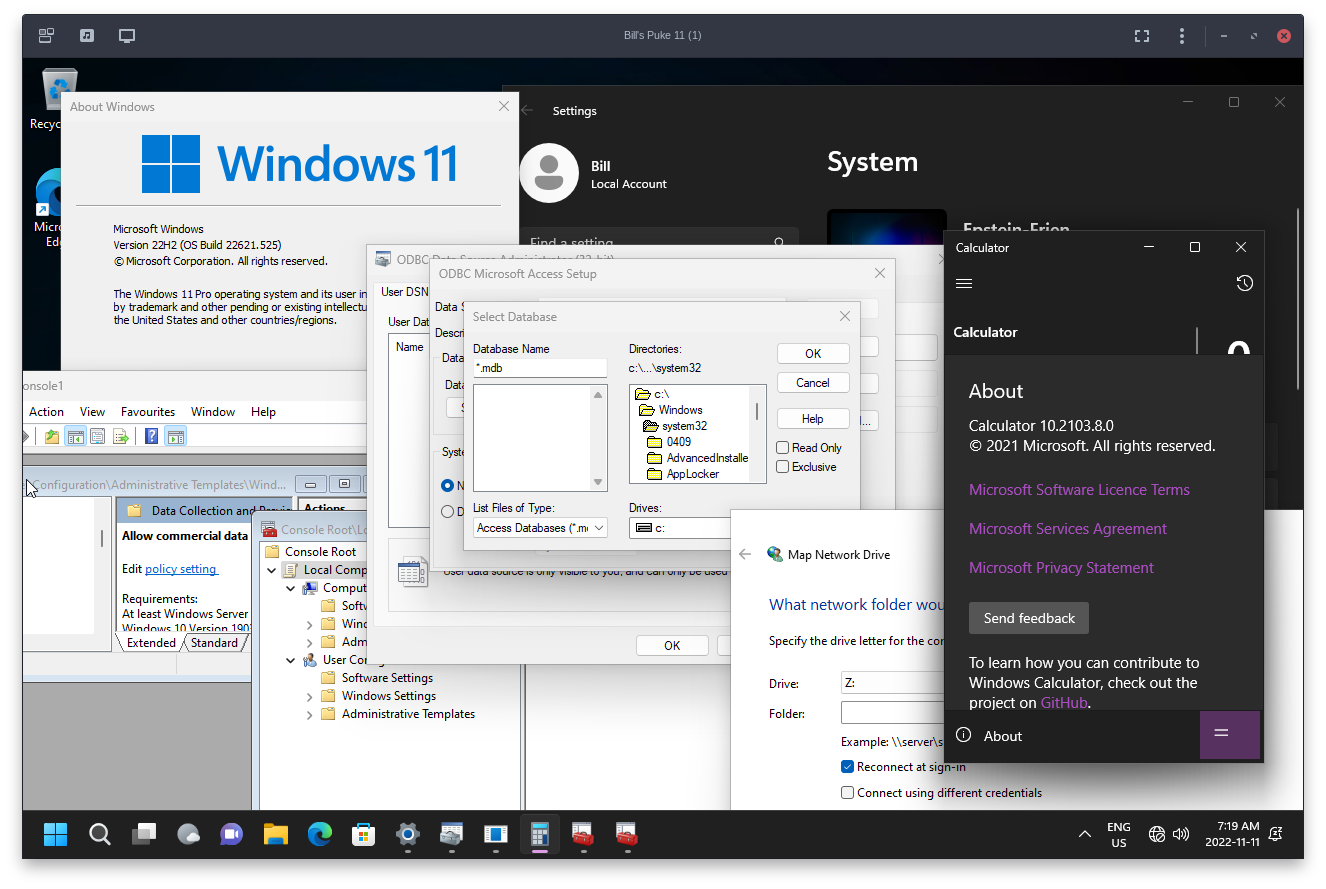
Task: Click the Up One Level icon in Console1 toolbar
Action: (x=52, y=436)
